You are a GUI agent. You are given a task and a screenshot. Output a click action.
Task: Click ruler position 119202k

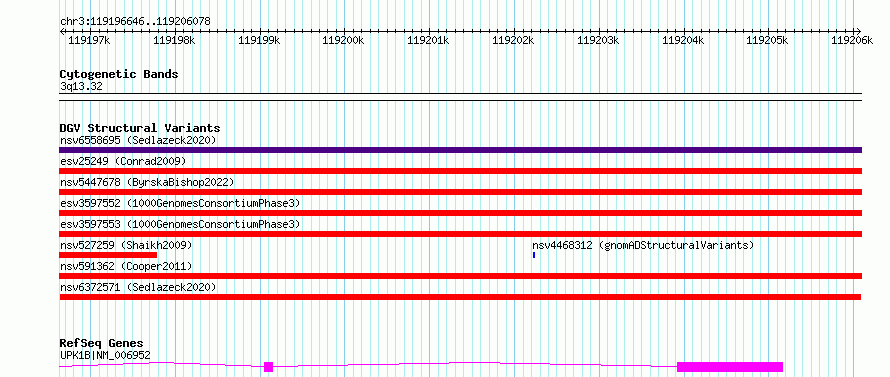[x=513, y=40]
